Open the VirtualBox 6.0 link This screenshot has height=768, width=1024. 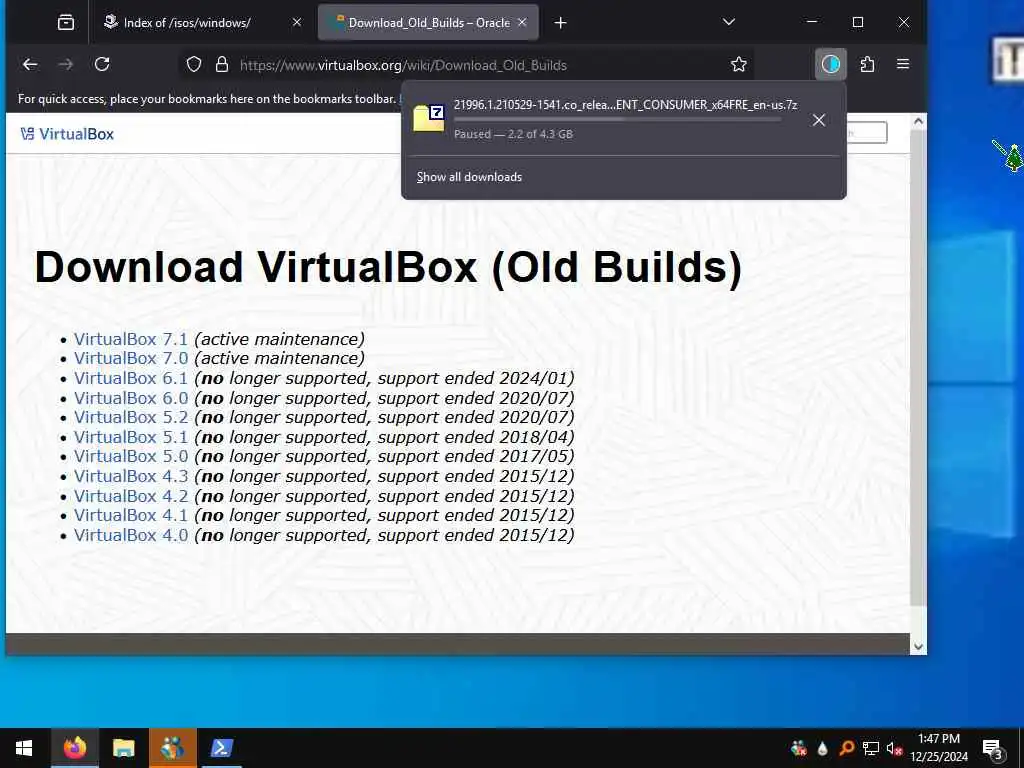point(131,398)
